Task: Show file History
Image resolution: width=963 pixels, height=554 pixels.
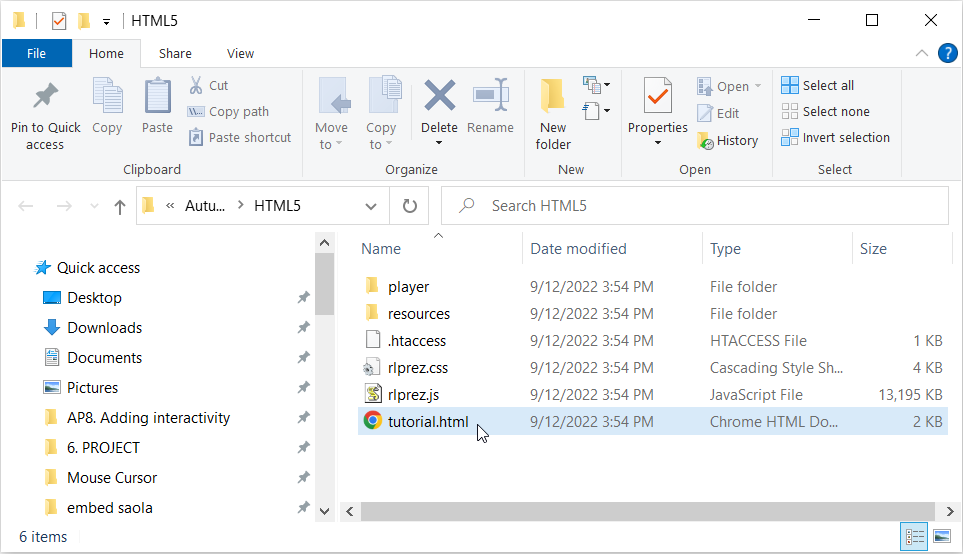Action: click(728, 141)
